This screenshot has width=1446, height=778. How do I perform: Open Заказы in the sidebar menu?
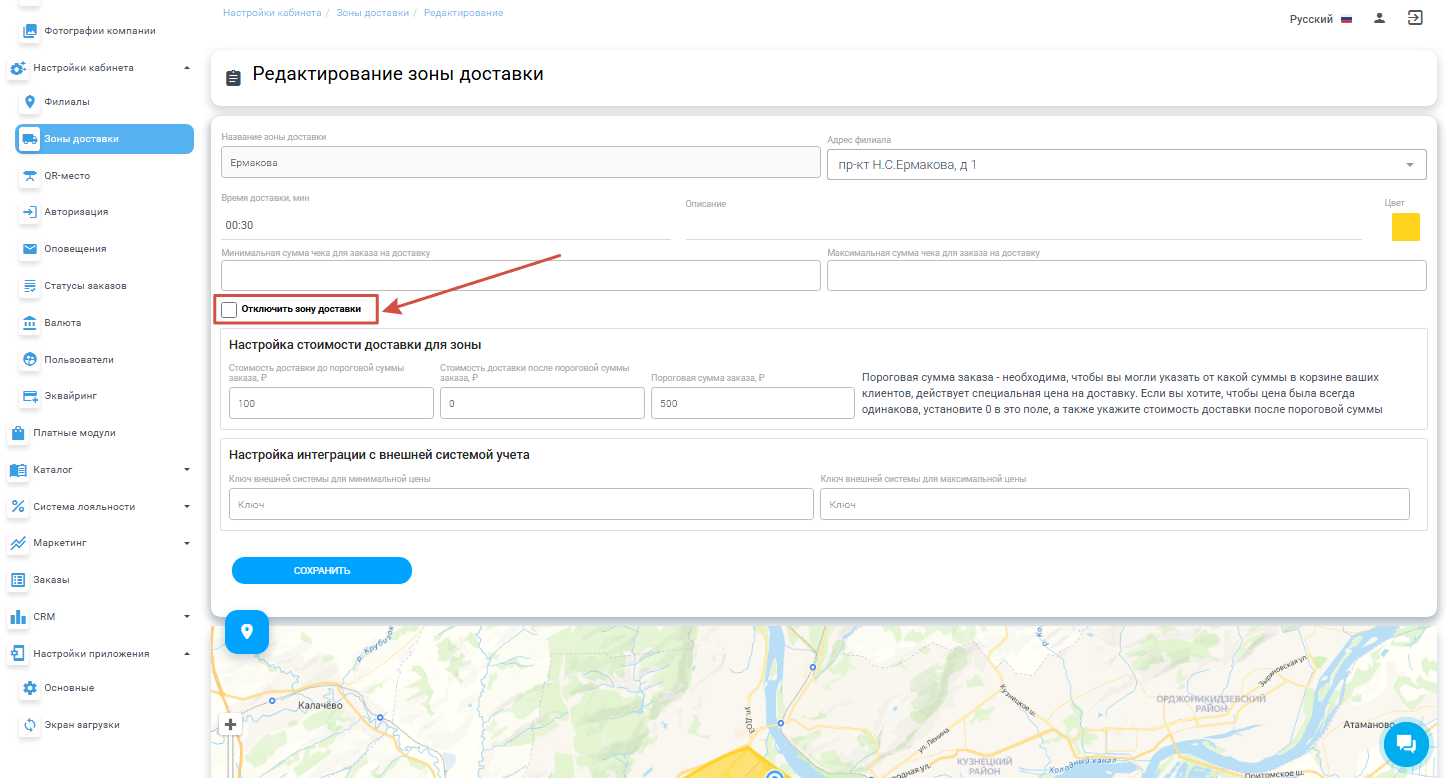51,580
